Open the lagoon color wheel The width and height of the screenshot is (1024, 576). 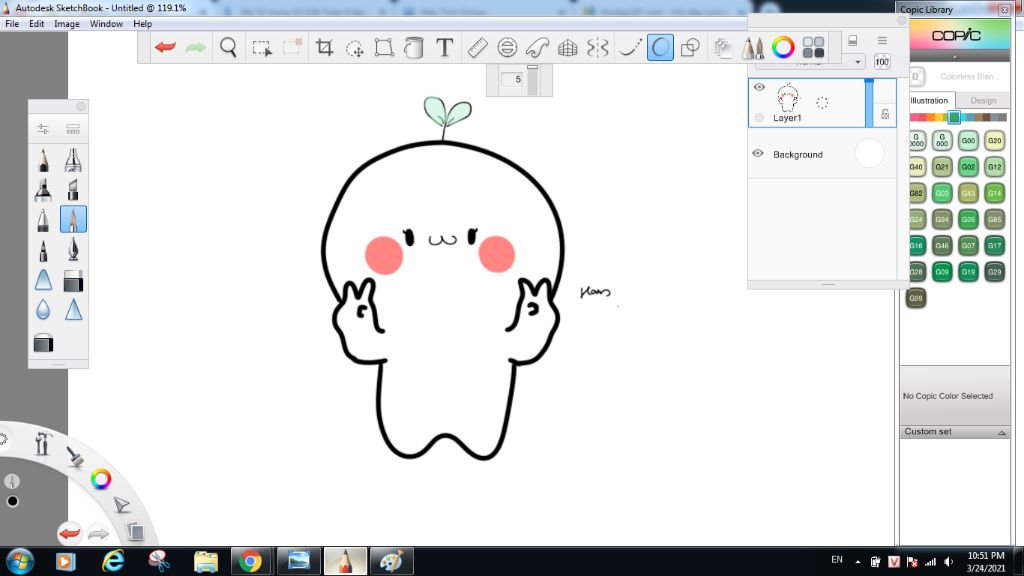click(x=101, y=479)
